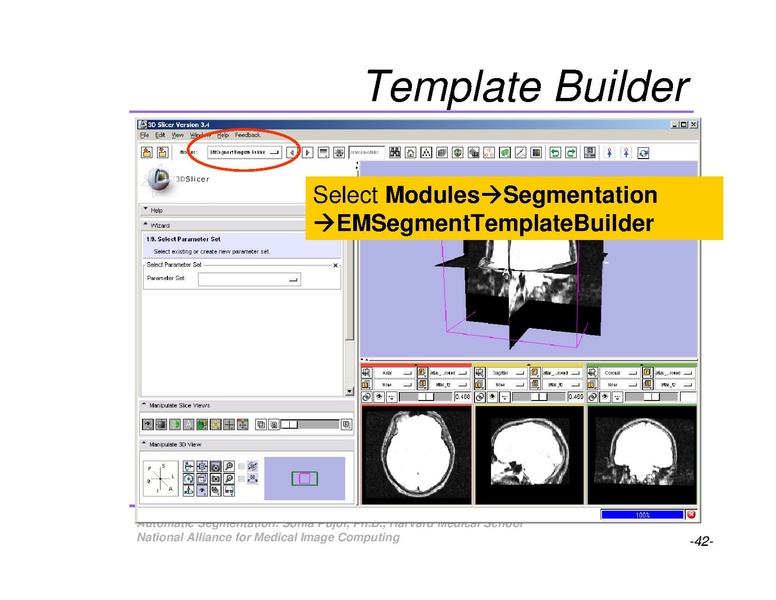Image resolution: width=776 pixels, height=600 pixels.
Task: Go to next module arrow button
Action: click(x=307, y=152)
